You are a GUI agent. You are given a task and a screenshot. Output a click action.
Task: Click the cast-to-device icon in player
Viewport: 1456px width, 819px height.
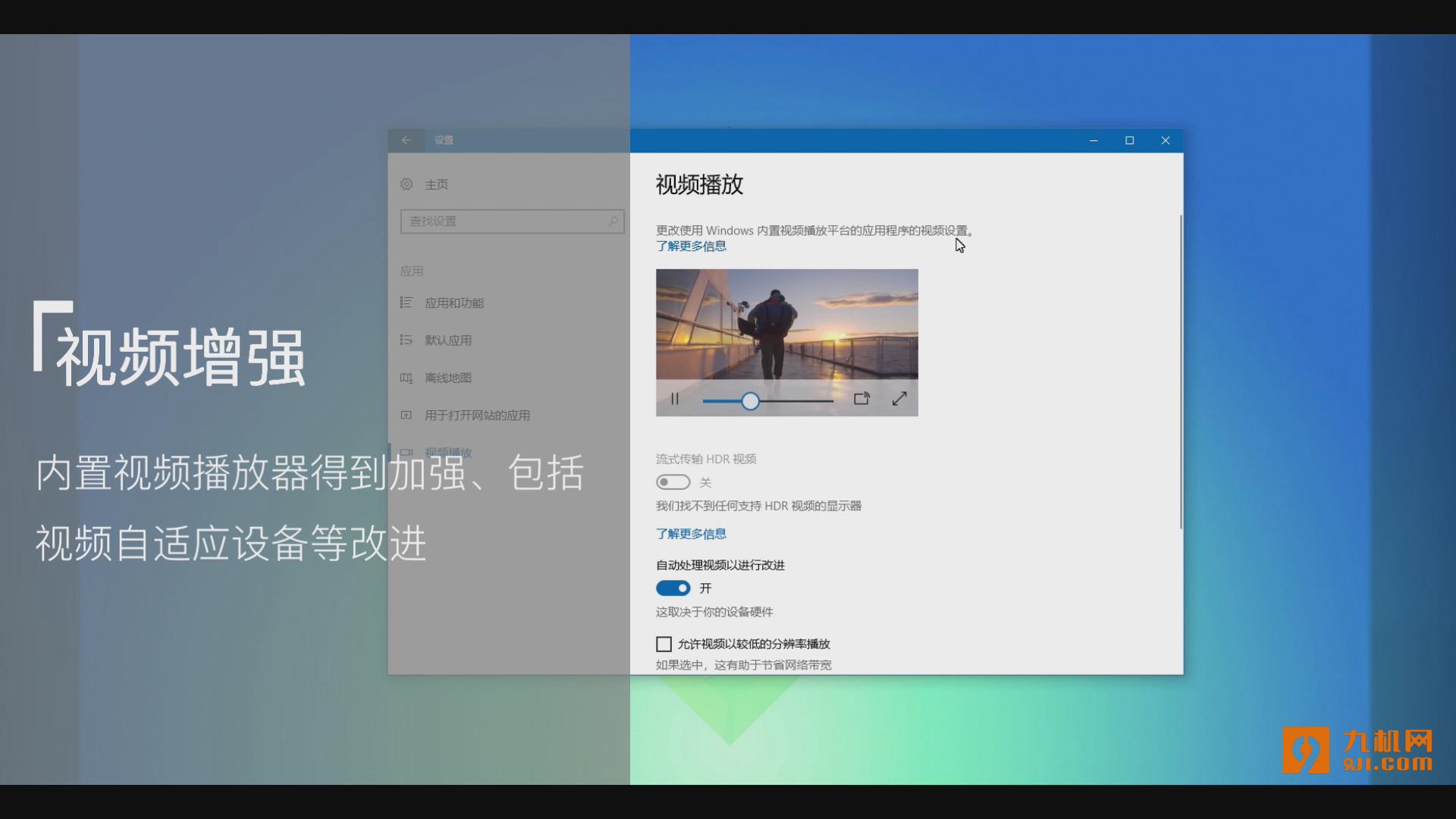861,399
